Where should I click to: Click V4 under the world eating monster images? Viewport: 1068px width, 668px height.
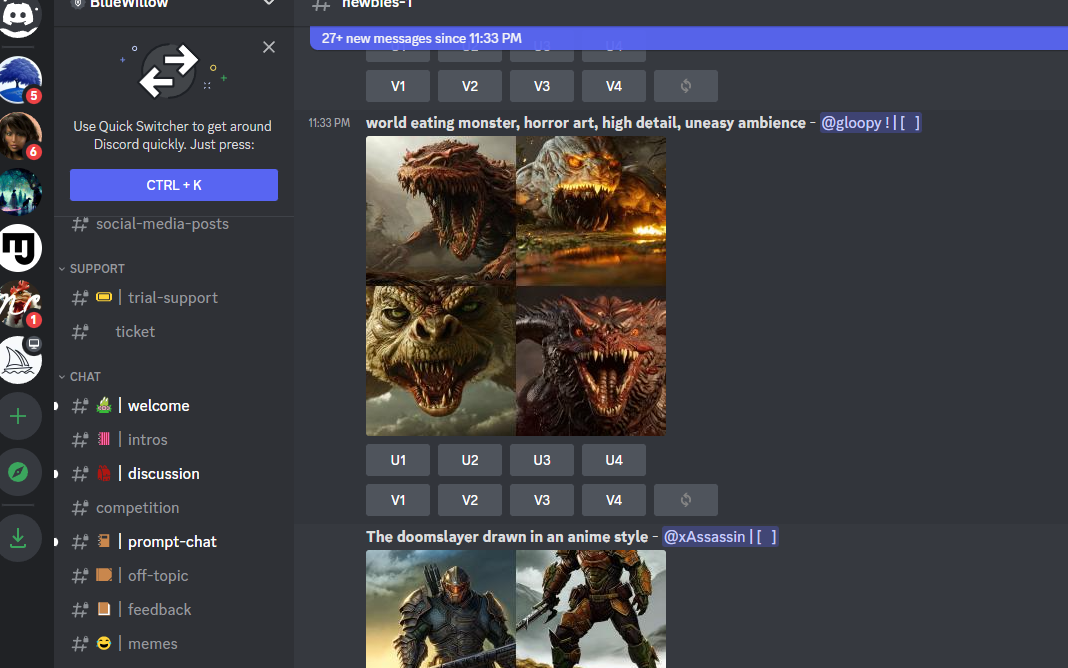614,500
